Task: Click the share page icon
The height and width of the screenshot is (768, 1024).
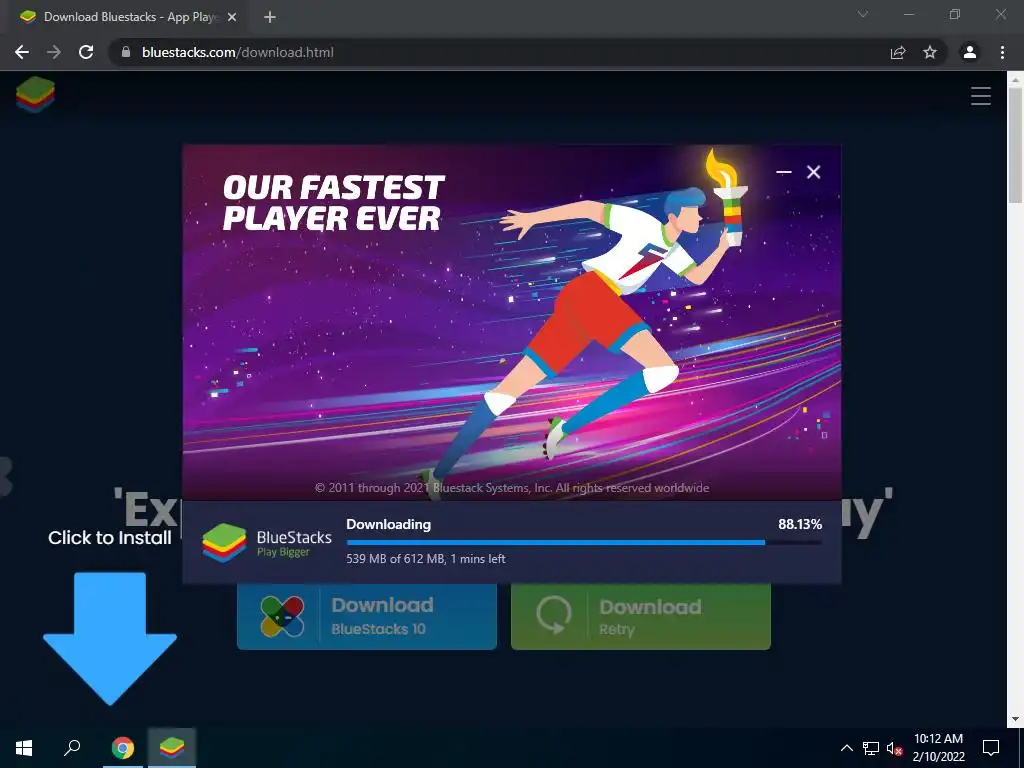Action: [898, 52]
